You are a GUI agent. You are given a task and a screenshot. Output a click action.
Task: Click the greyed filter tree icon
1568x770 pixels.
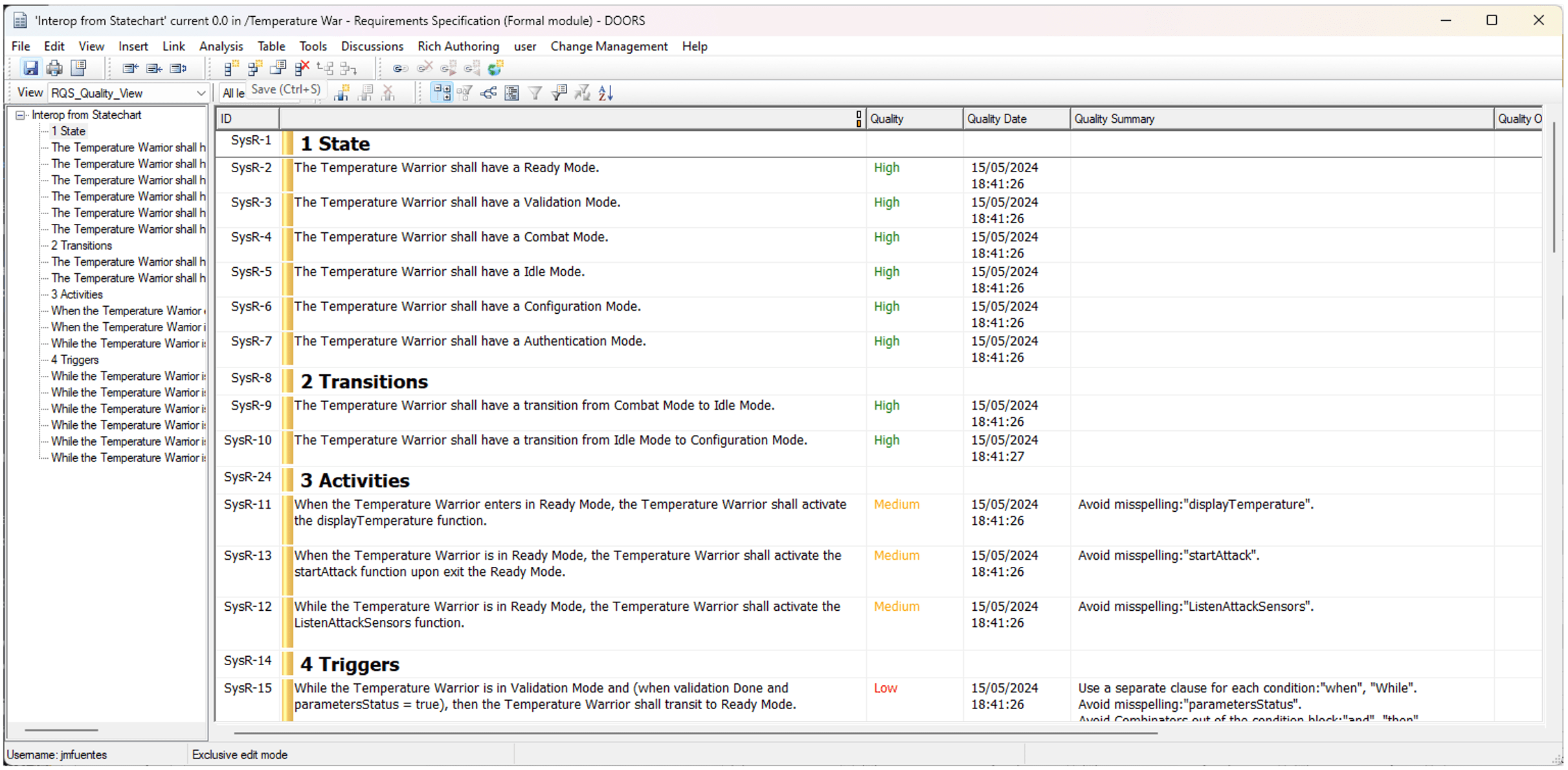coord(465,93)
